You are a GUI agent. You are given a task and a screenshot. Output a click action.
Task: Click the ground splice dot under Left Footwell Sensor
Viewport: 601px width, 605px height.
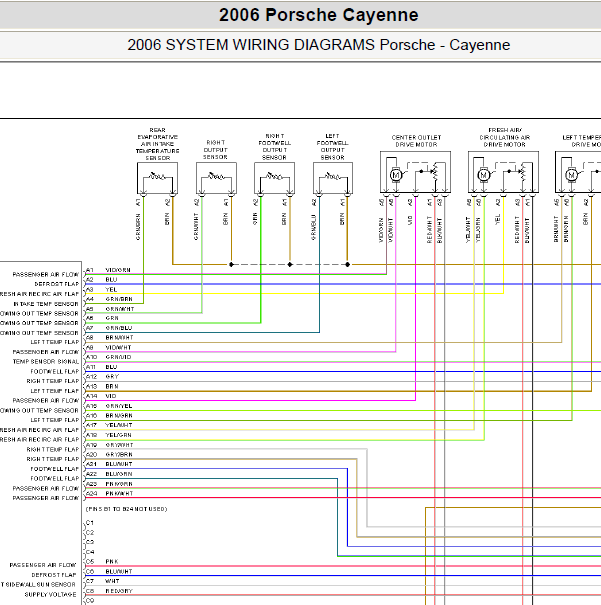coord(348,265)
